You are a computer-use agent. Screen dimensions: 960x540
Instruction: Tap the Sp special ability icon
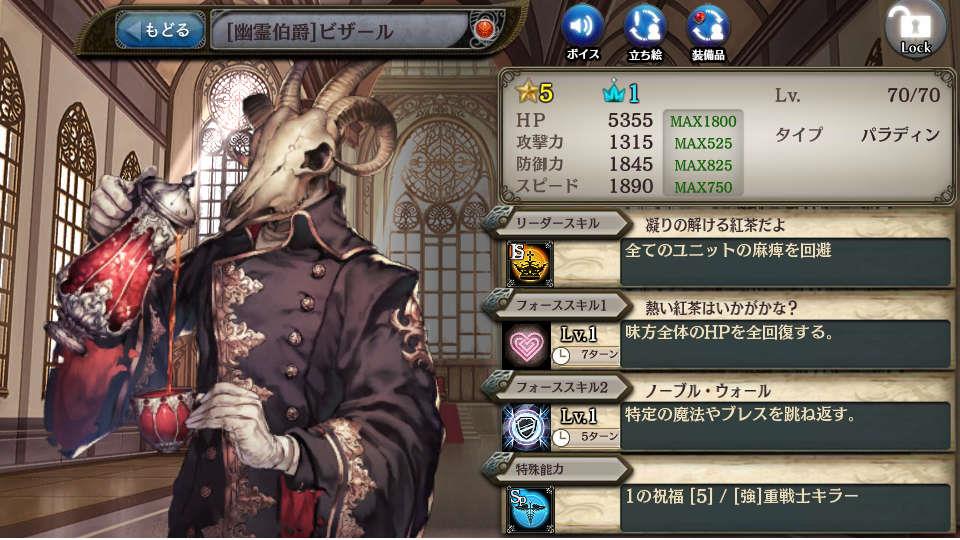coord(530,509)
